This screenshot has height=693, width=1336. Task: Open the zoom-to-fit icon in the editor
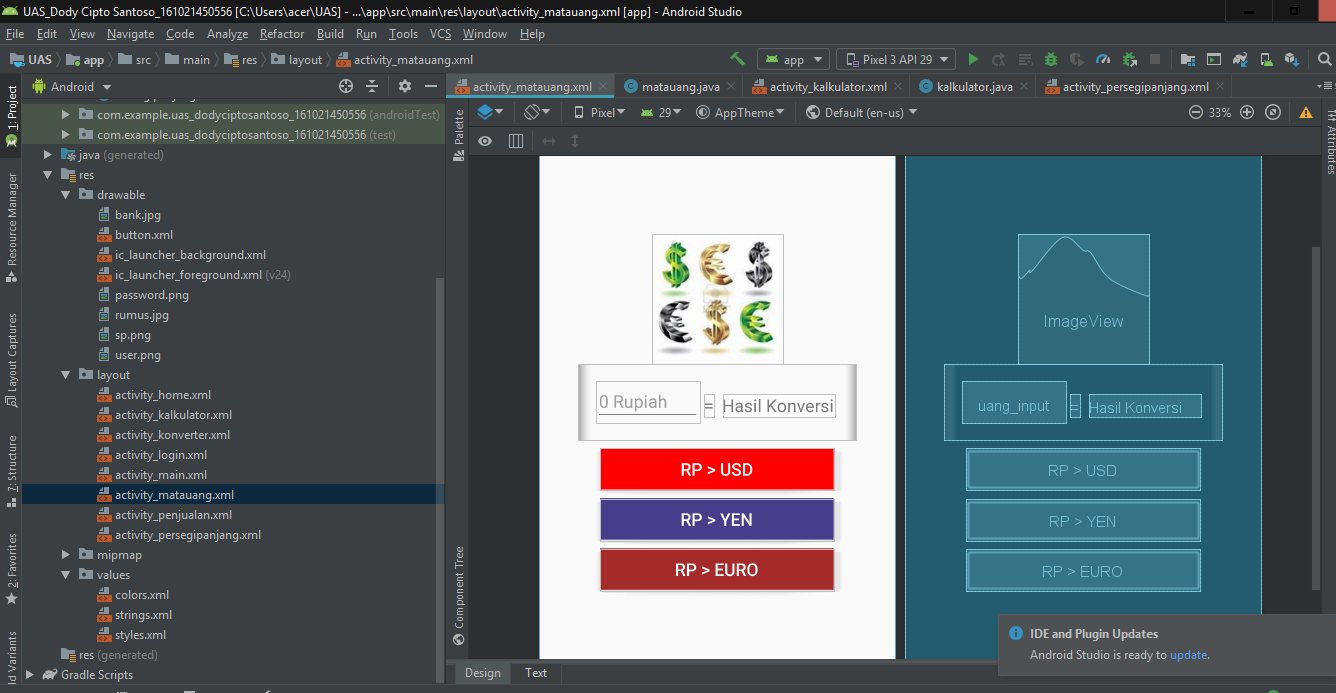coord(1272,112)
